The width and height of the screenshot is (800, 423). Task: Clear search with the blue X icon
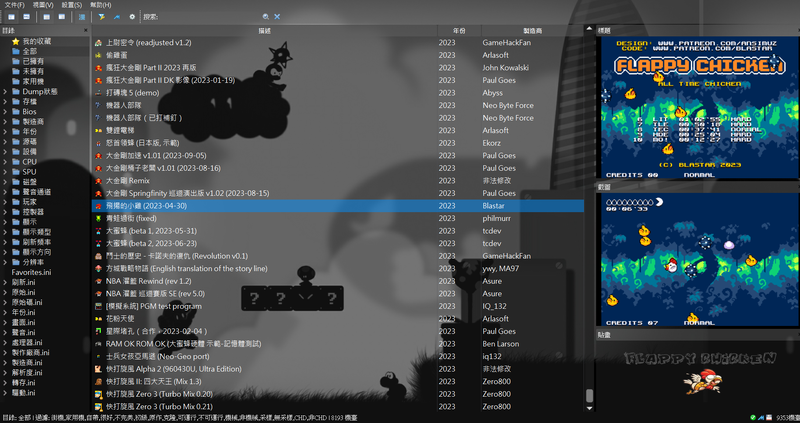coord(277,17)
